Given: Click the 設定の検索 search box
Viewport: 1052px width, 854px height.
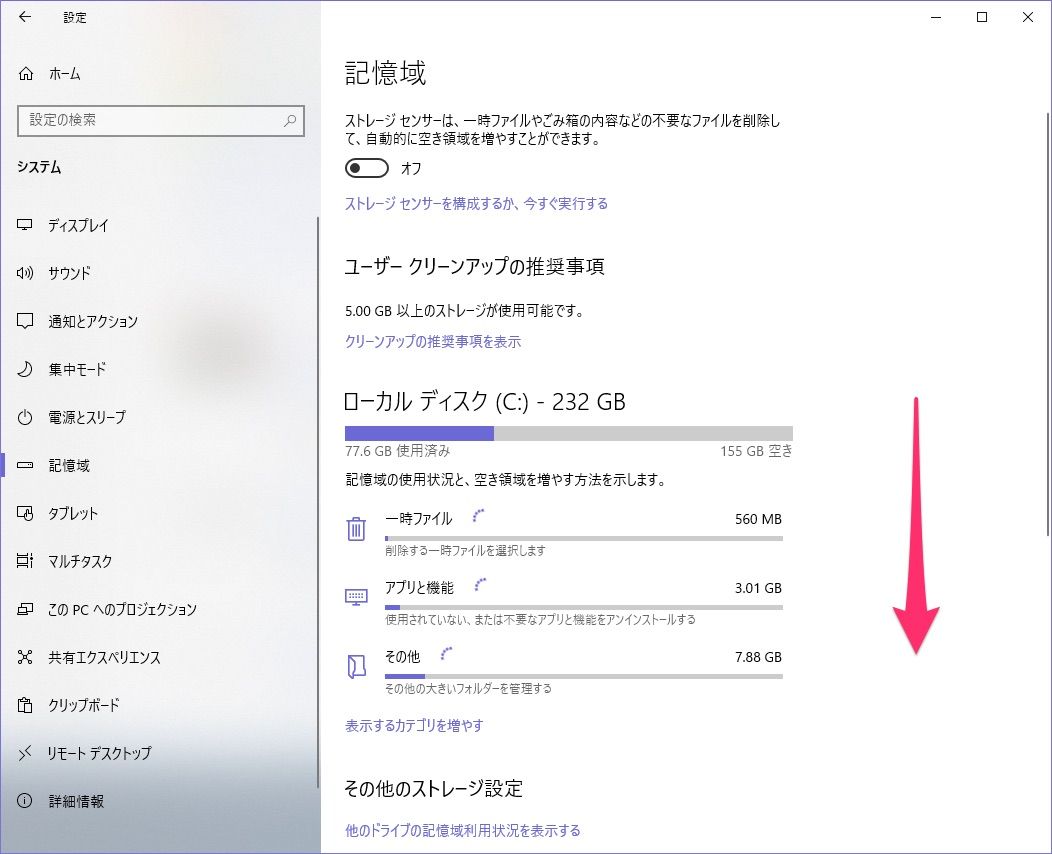Looking at the screenshot, I should tap(161, 121).
